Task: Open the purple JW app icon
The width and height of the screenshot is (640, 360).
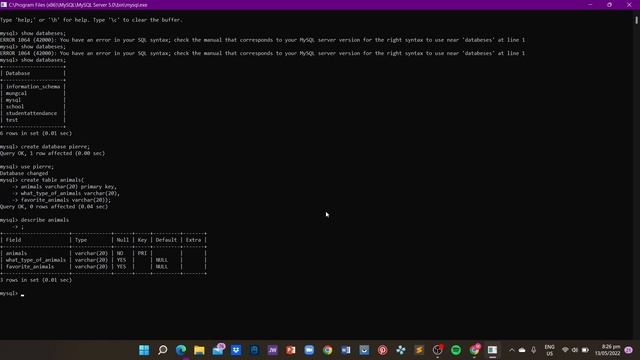Action: (273, 350)
